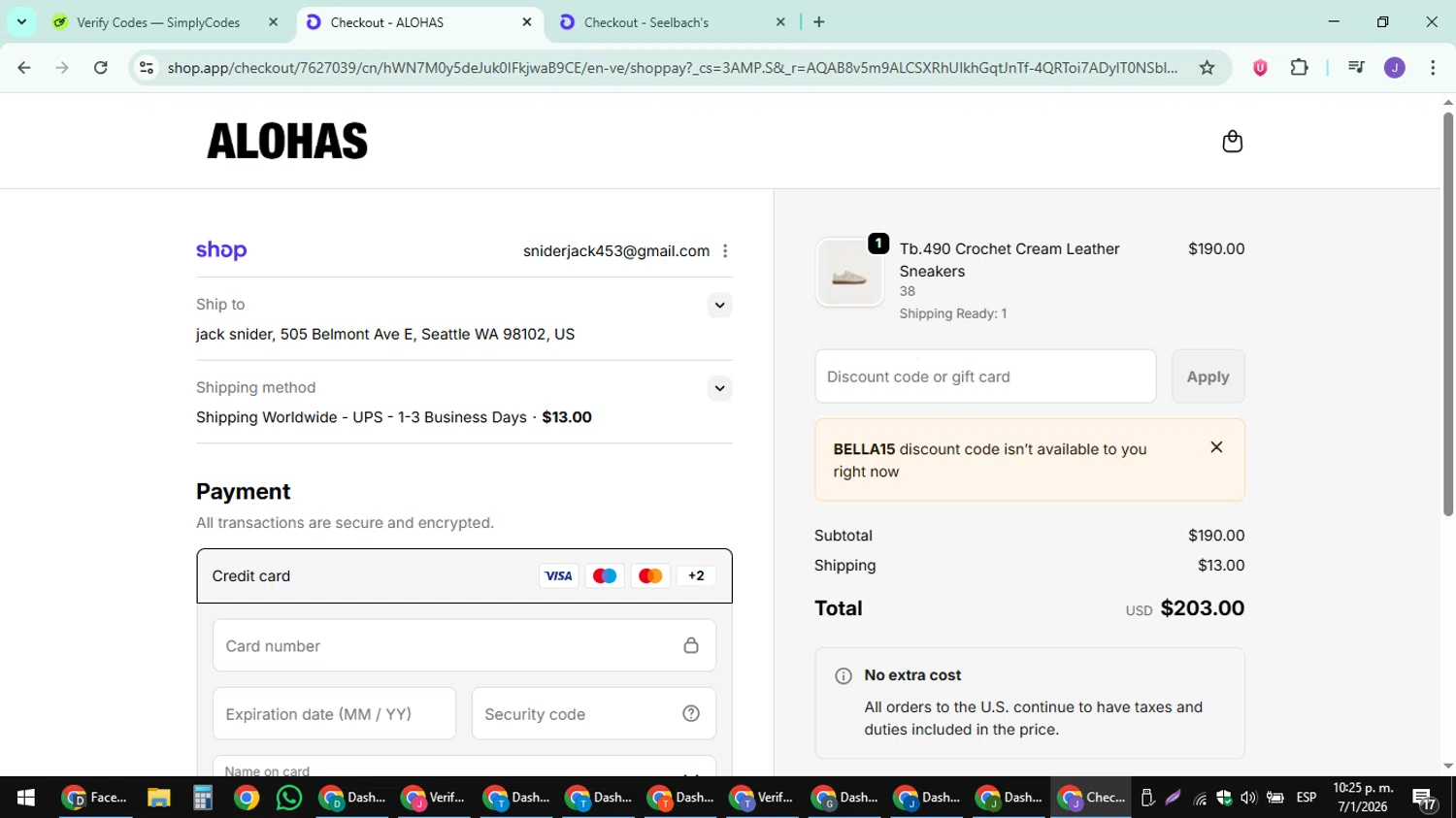1456x818 pixels.
Task: Click the ESP language indicator
Action: (1307, 798)
